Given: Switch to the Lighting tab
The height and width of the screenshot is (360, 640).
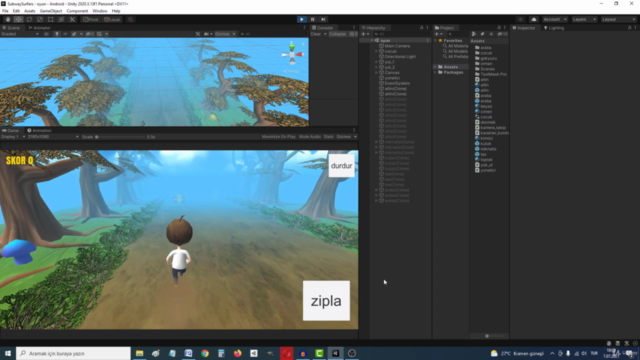Looking at the screenshot, I should [x=554, y=28].
